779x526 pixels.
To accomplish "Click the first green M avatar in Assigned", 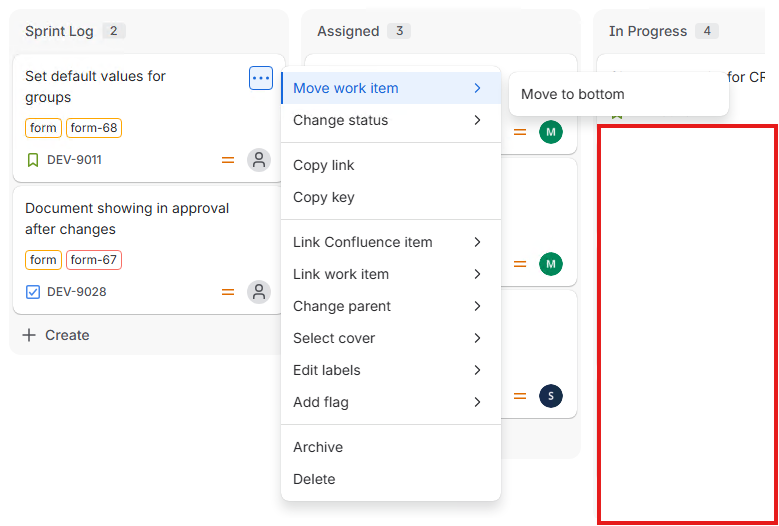I will point(550,132).
